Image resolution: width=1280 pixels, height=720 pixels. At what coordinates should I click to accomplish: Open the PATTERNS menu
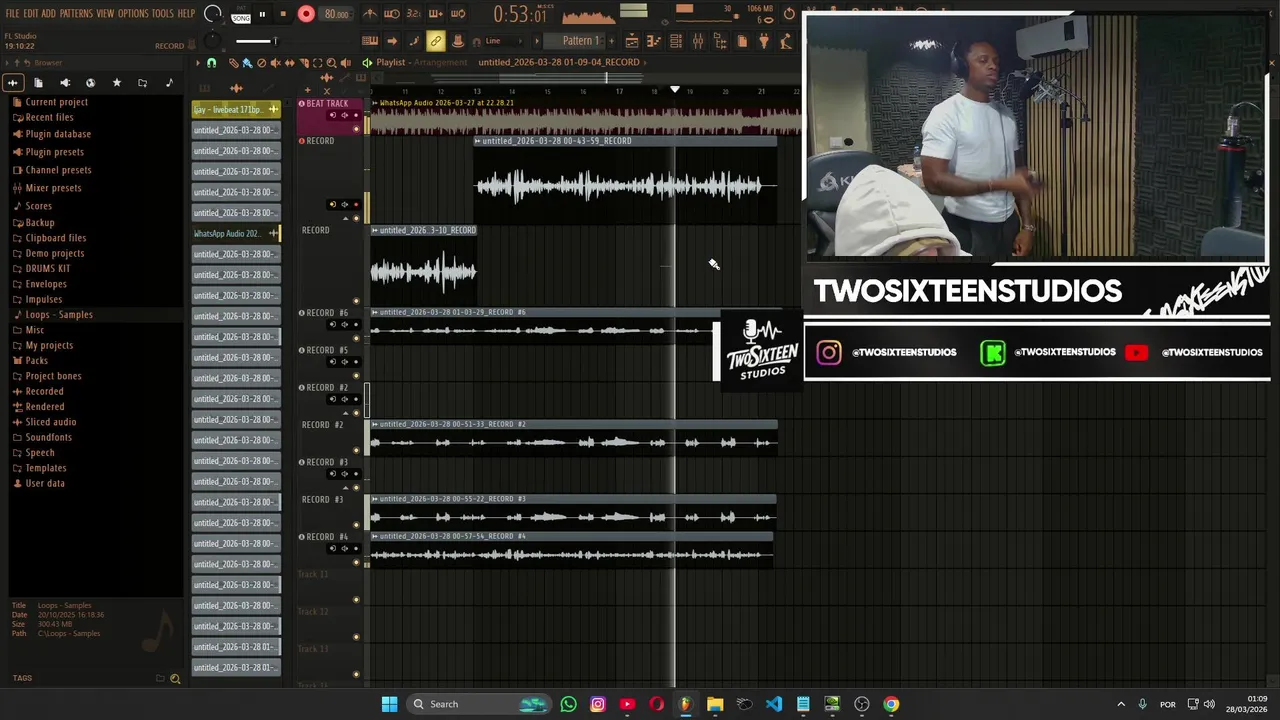[x=76, y=13]
